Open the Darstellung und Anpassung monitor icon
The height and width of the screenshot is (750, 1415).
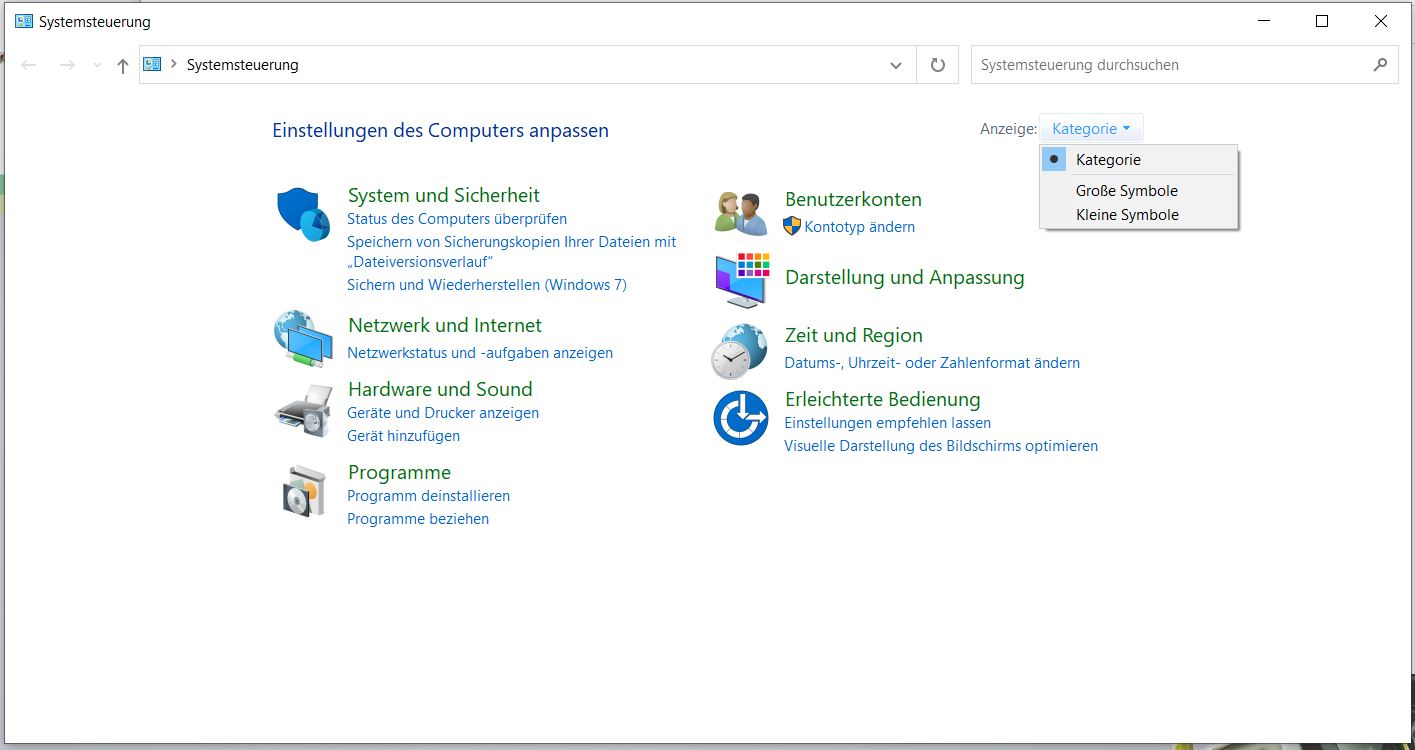(742, 280)
